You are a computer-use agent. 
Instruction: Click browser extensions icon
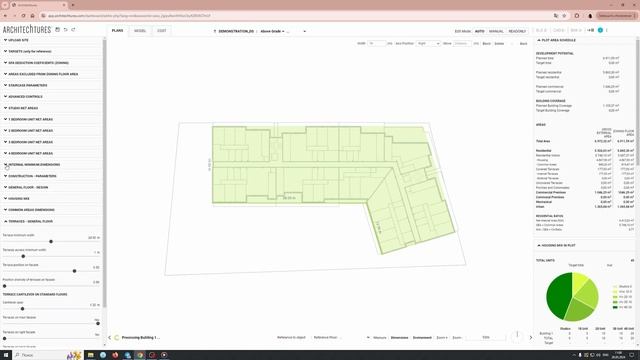pyautogui.click(x=577, y=16)
